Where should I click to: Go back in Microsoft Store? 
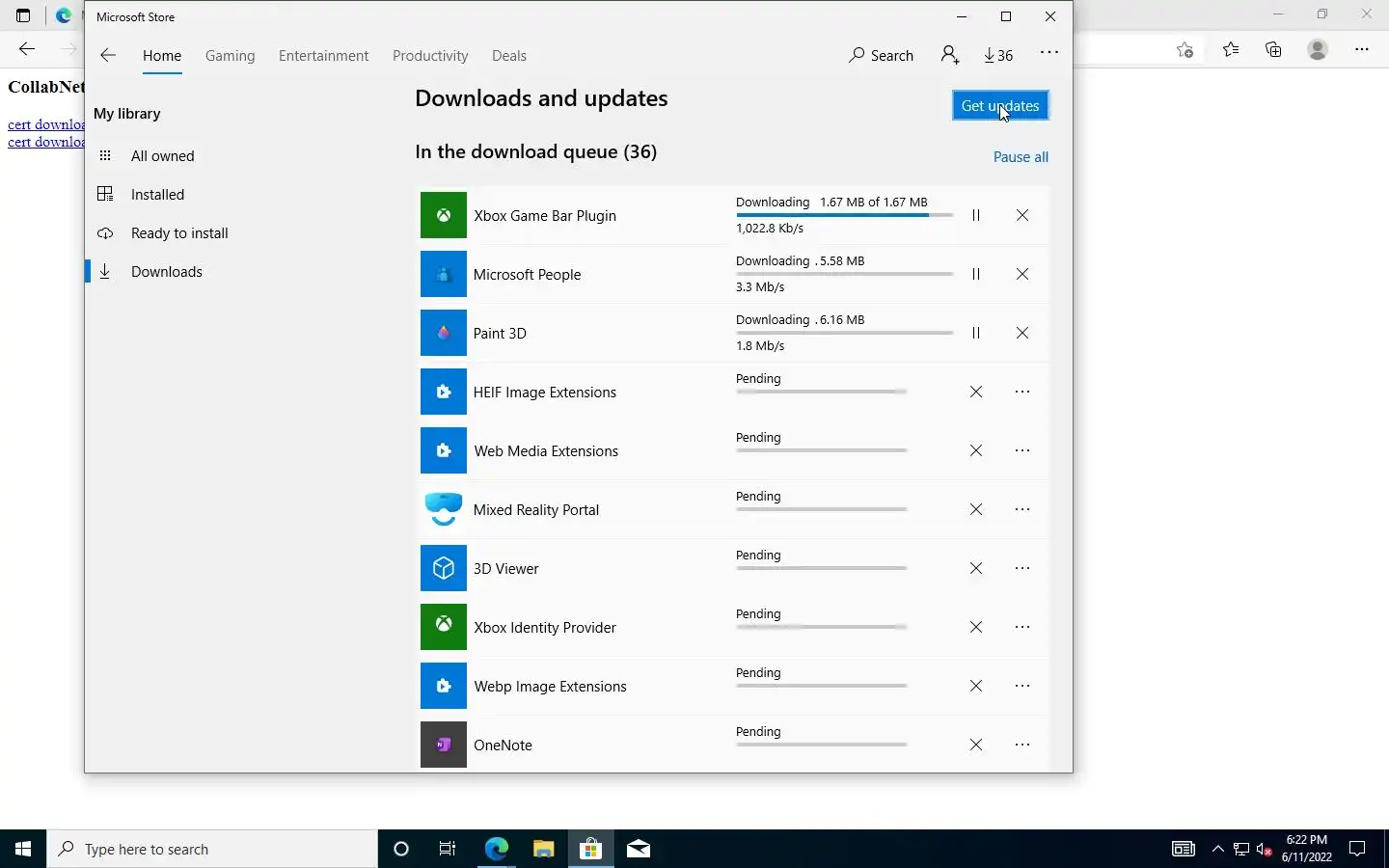point(108,56)
